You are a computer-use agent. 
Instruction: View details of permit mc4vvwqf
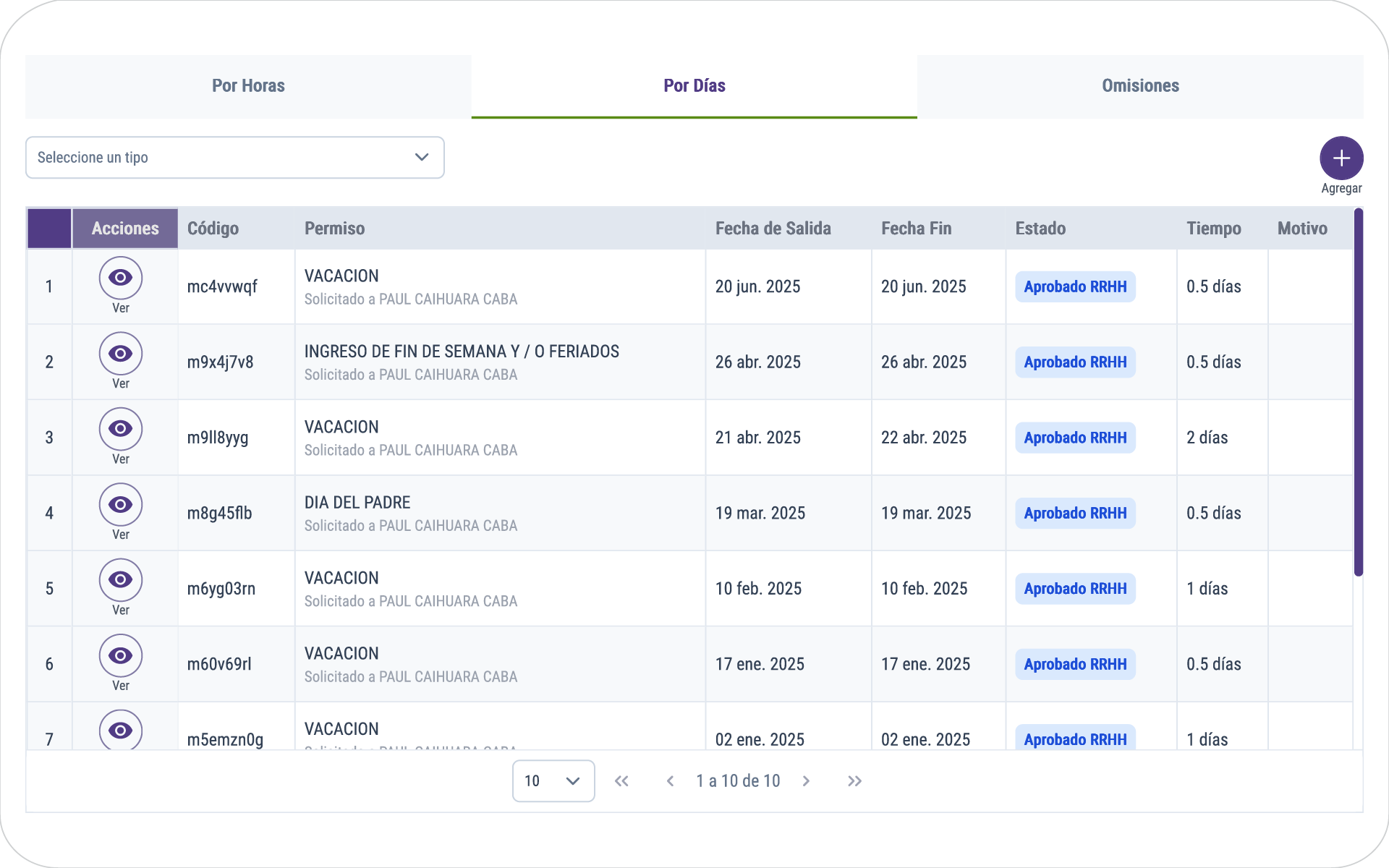[121, 278]
